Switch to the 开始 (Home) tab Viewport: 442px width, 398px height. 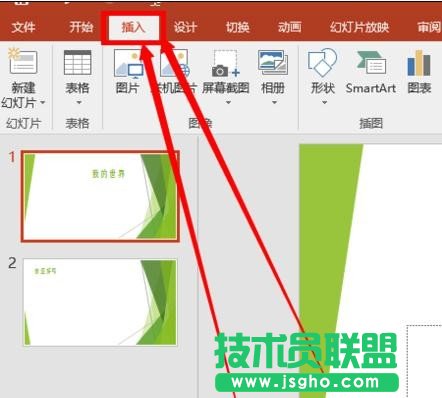81,27
